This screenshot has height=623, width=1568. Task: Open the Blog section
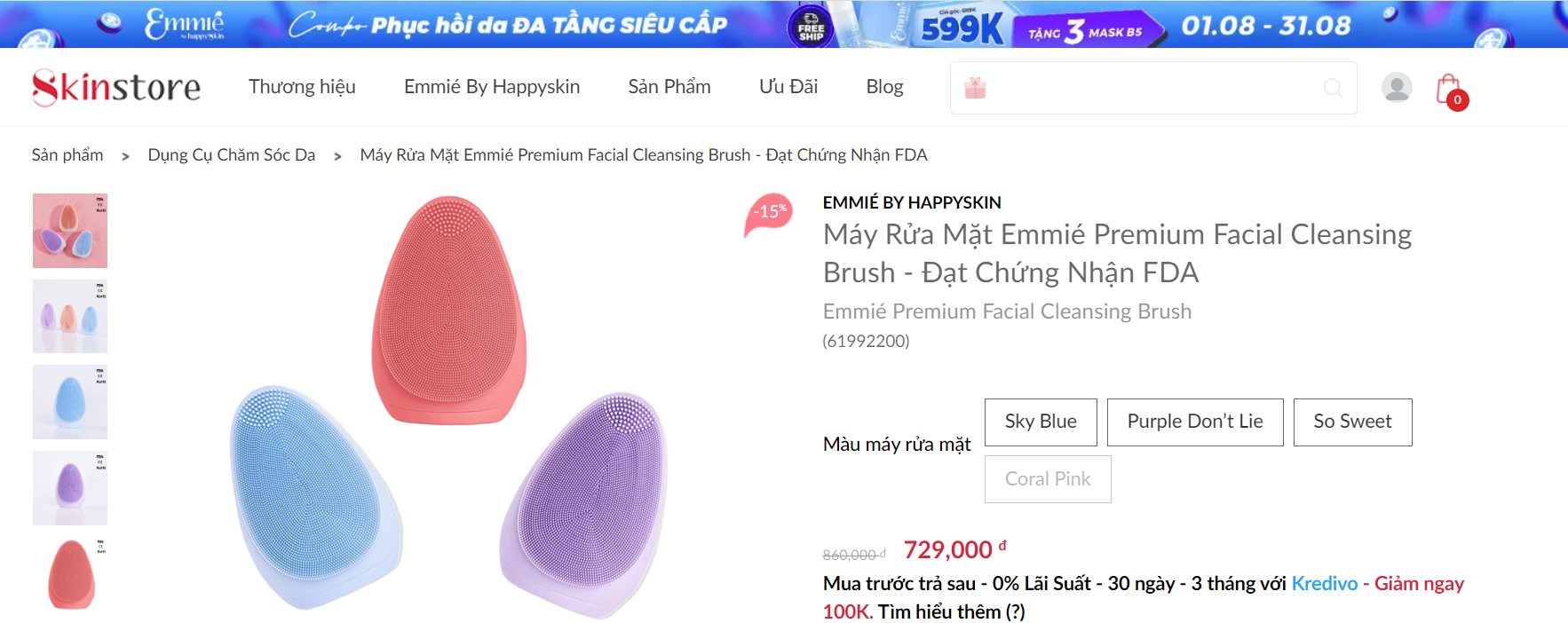884,87
